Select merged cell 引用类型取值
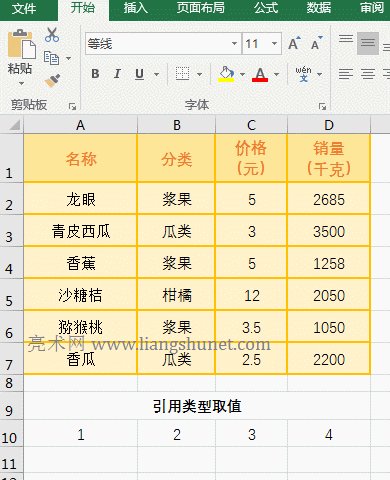The height and width of the screenshot is (480, 390). pyautogui.click(x=197, y=406)
